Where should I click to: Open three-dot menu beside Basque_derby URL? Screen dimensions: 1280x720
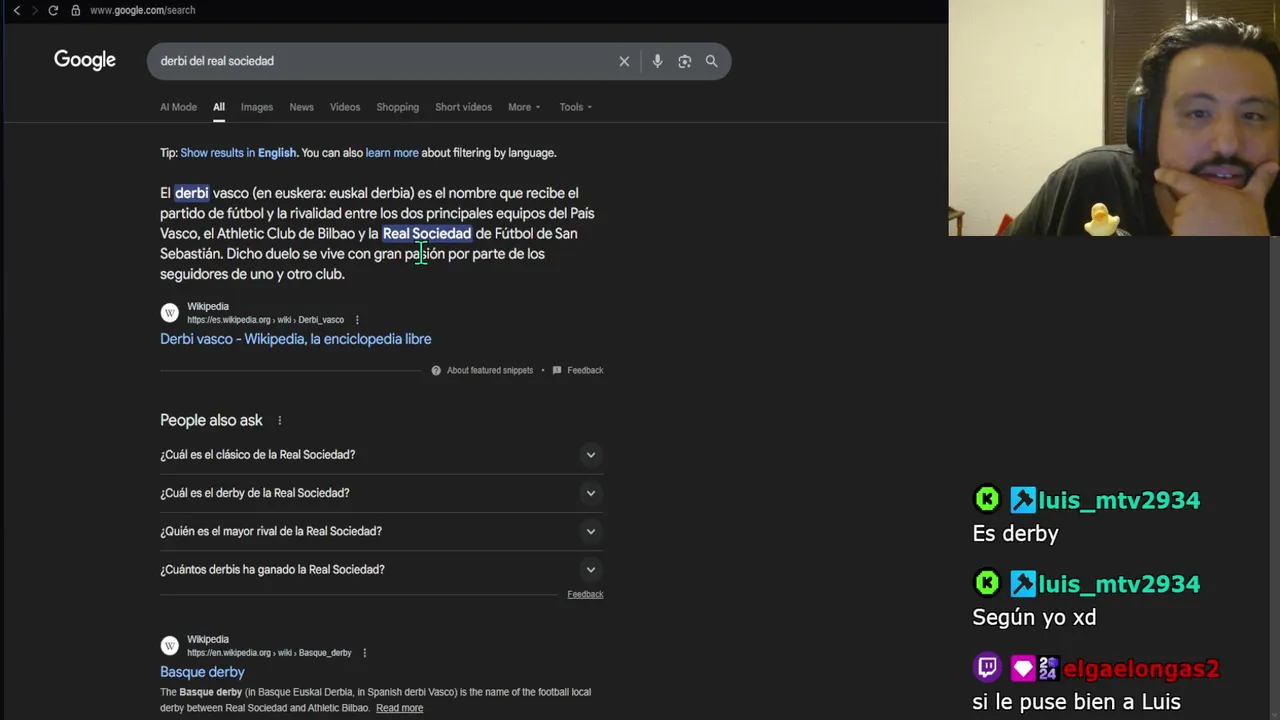pyautogui.click(x=364, y=653)
